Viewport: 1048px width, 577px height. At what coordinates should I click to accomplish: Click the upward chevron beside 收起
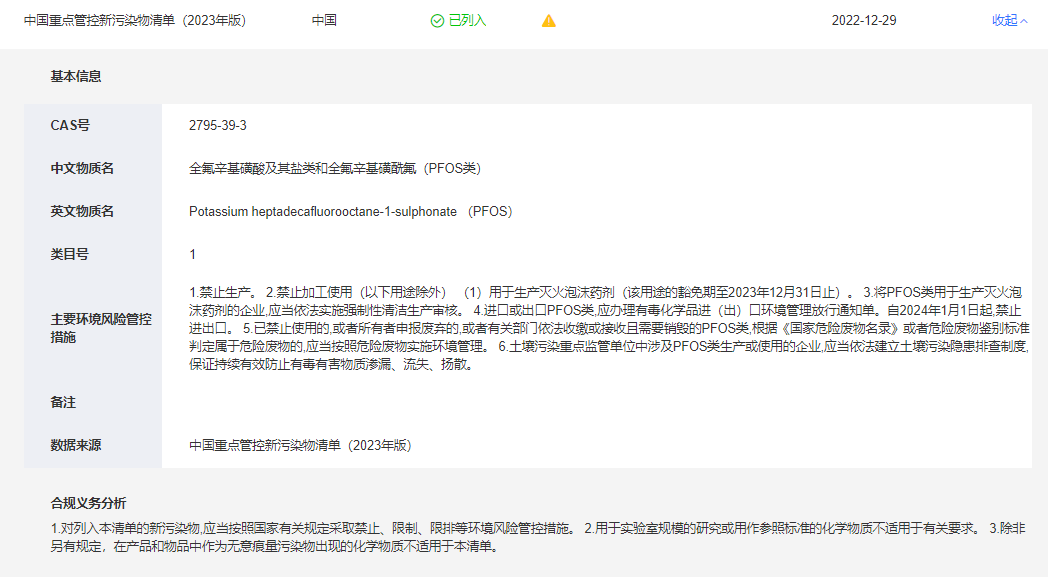click(1023, 21)
